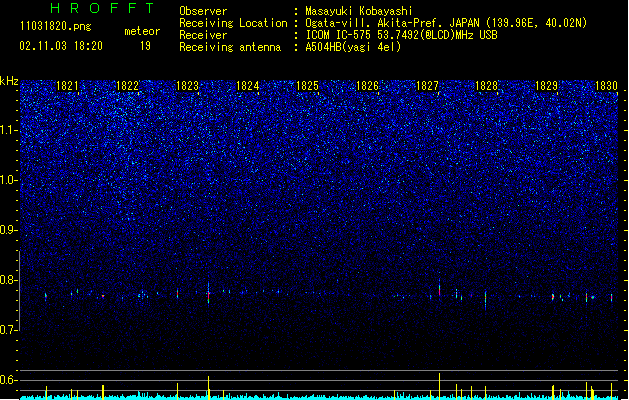Click the 1825 time marker

(x=307, y=86)
